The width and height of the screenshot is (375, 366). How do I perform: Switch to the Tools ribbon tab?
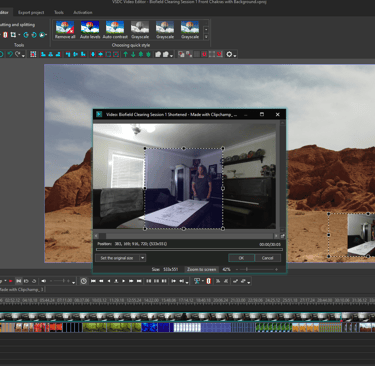59,12
